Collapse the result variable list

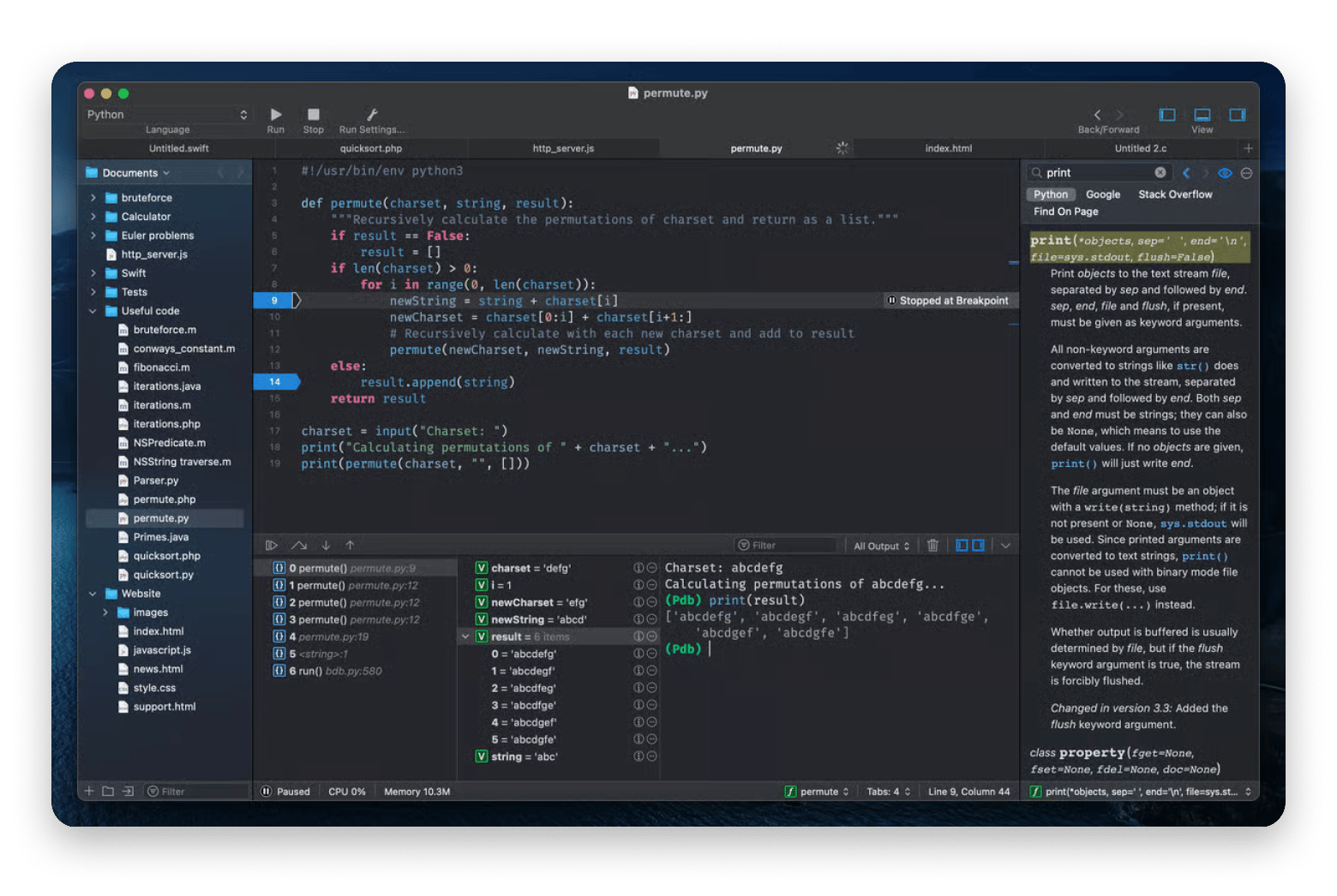pos(465,636)
